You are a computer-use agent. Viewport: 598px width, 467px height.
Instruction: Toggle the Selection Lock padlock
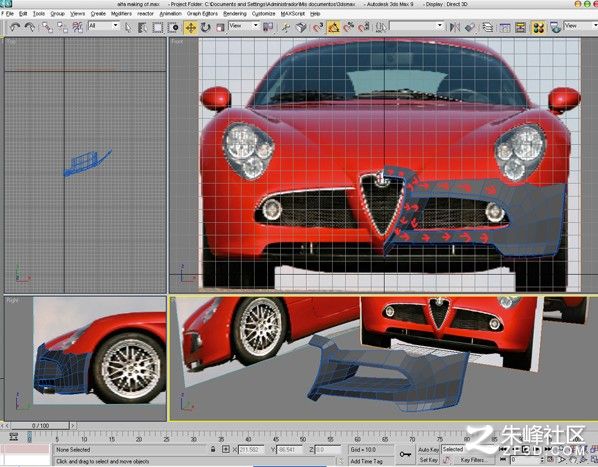pos(213,449)
